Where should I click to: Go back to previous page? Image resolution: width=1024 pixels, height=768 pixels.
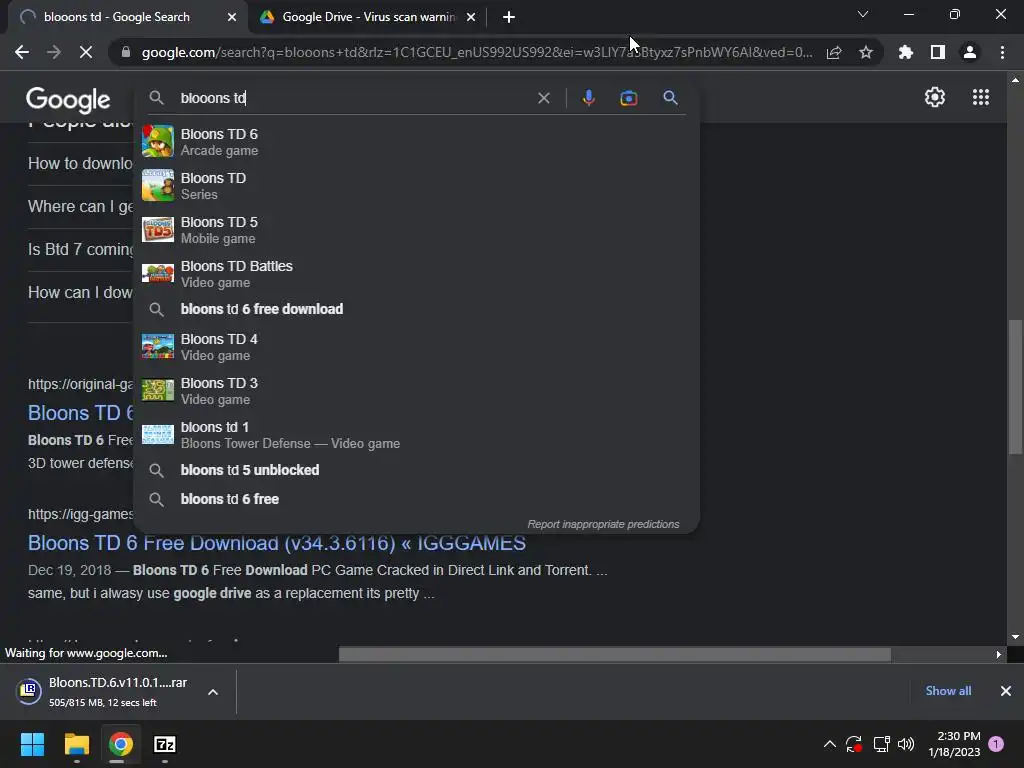[22, 52]
